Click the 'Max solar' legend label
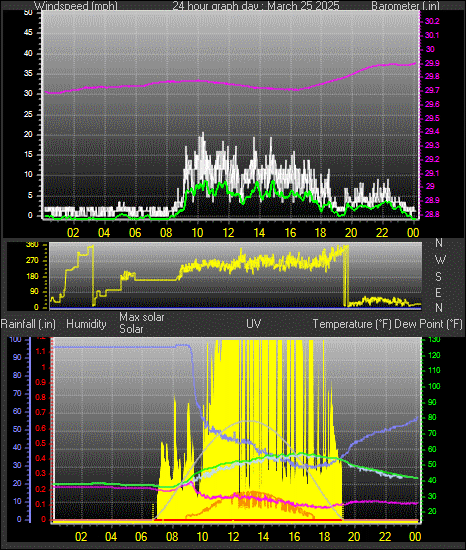This screenshot has height=550, width=466. pos(142,317)
